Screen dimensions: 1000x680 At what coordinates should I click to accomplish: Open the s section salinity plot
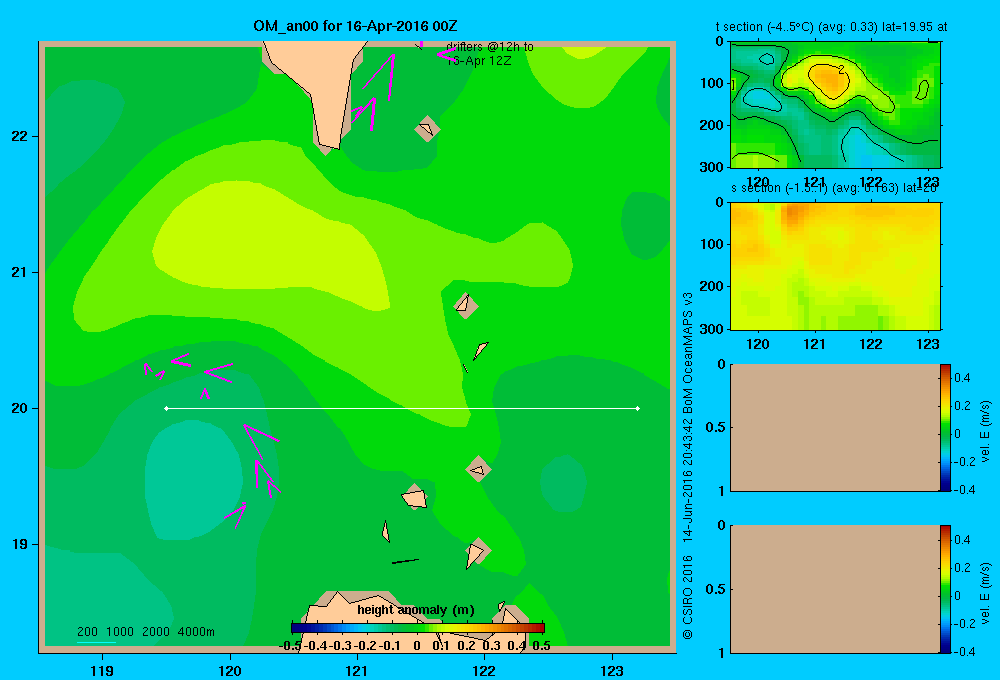[x=835, y=265]
